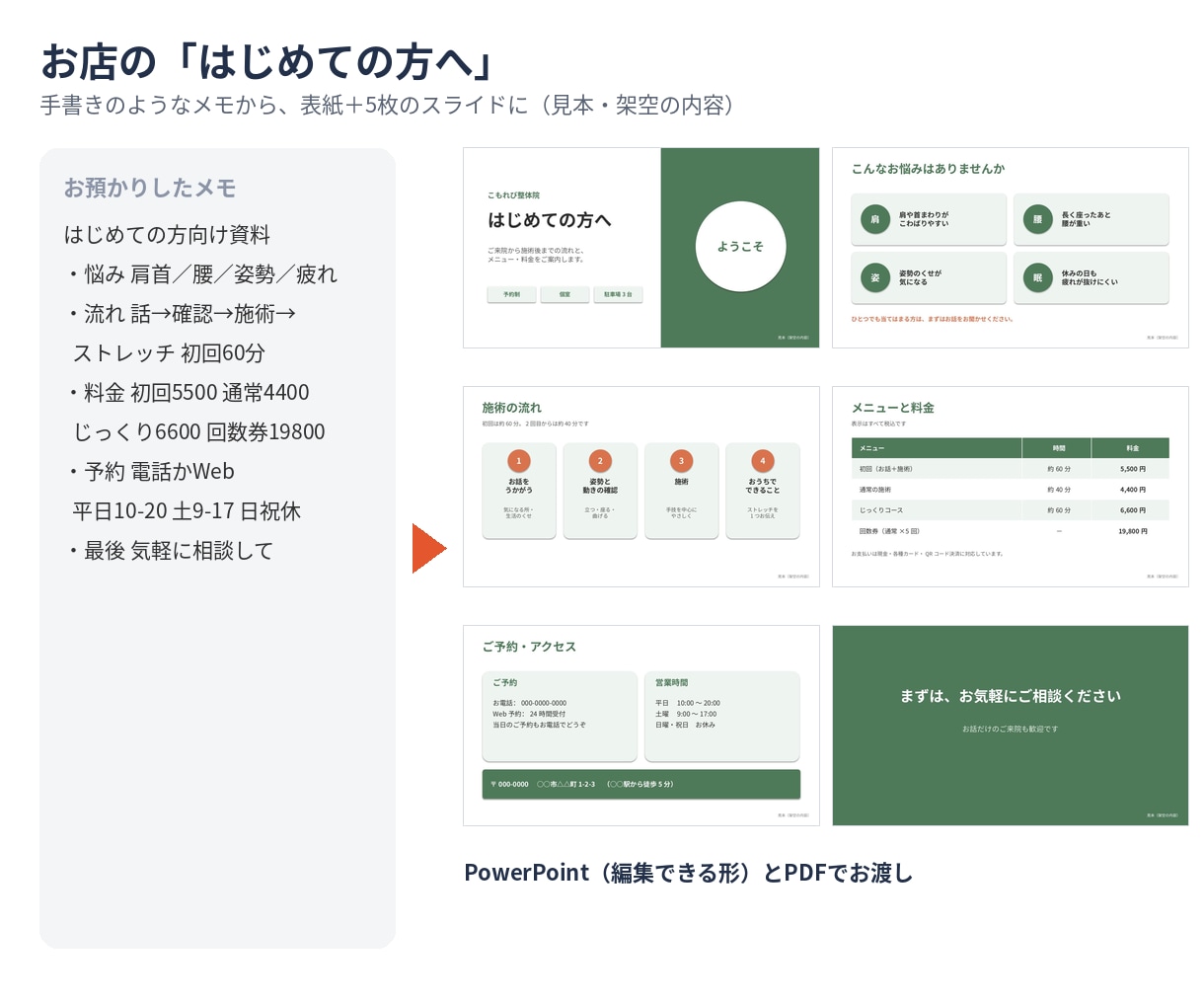
Task: Click the 営業時間 card title
Action: click(671, 682)
